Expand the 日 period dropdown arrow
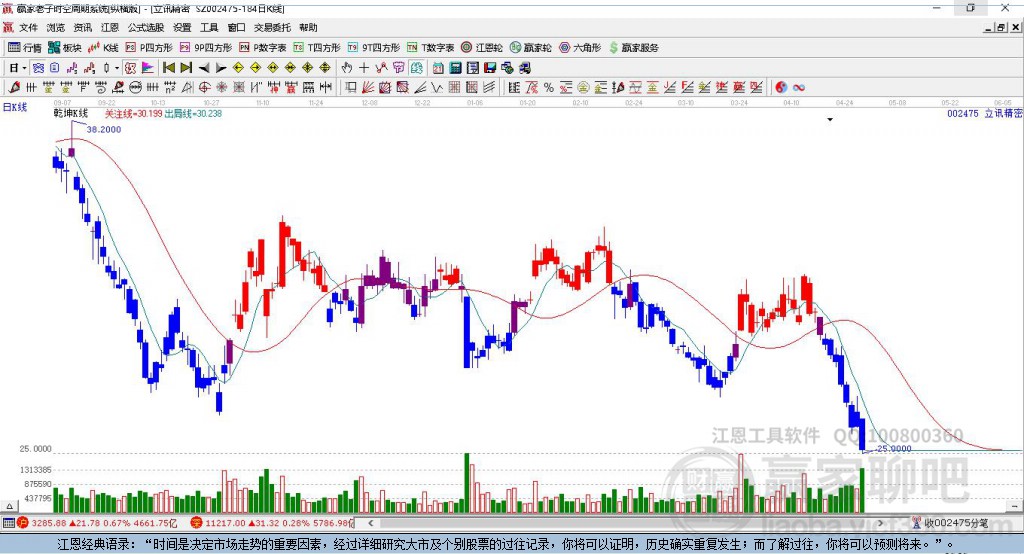This screenshot has height=554, width=1024. click(24, 68)
